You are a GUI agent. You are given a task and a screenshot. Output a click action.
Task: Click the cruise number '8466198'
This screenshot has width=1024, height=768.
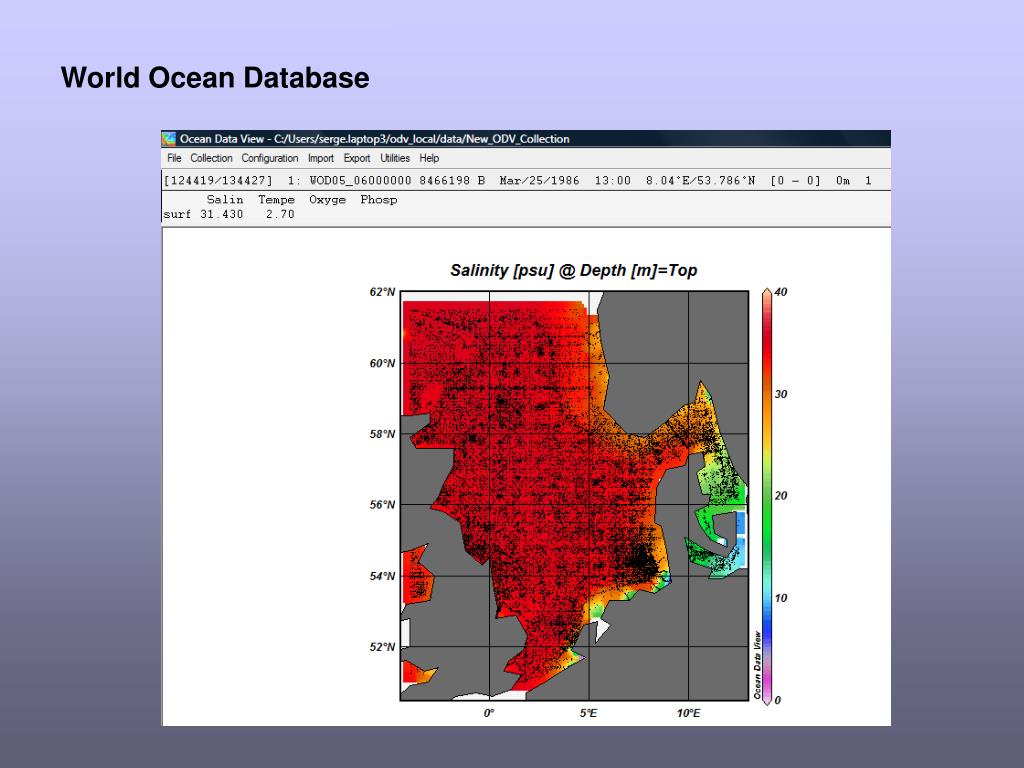444,181
